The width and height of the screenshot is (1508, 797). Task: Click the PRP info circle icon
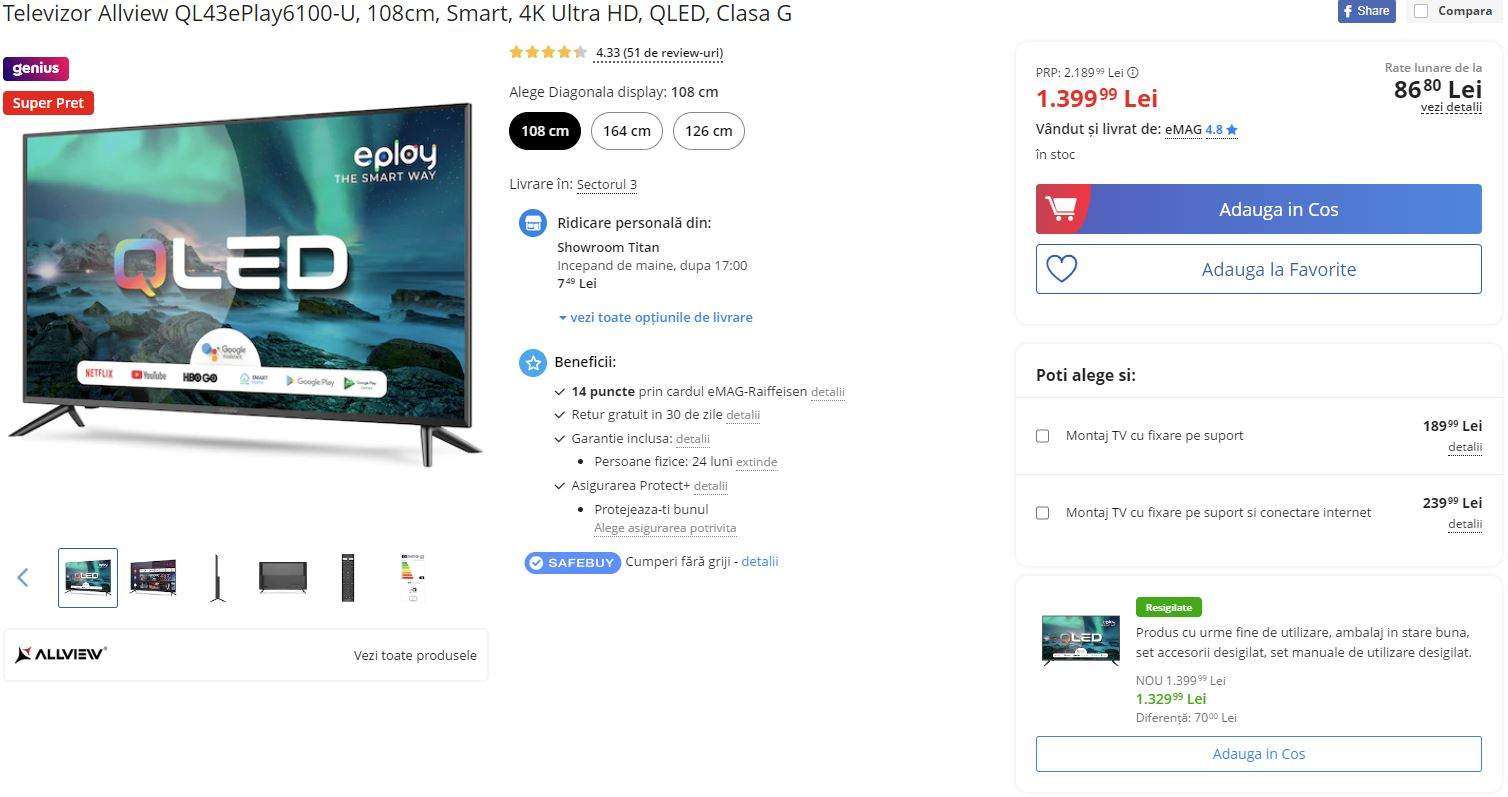[x=1133, y=72]
